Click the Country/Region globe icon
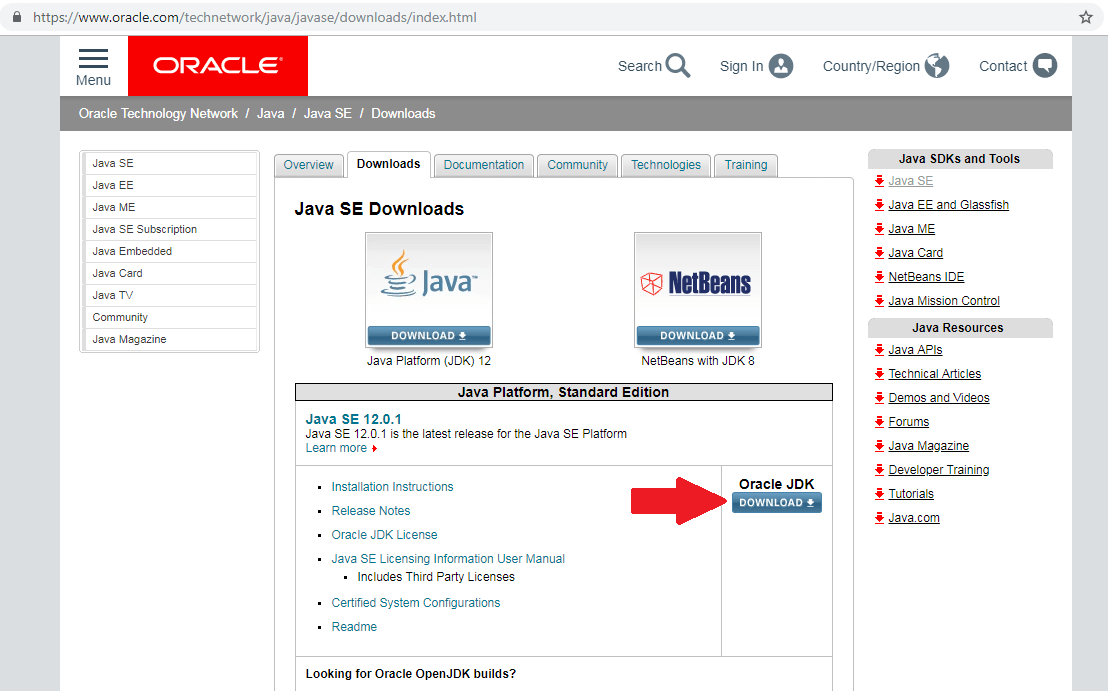Image resolution: width=1108 pixels, height=691 pixels. coord(937,66)
